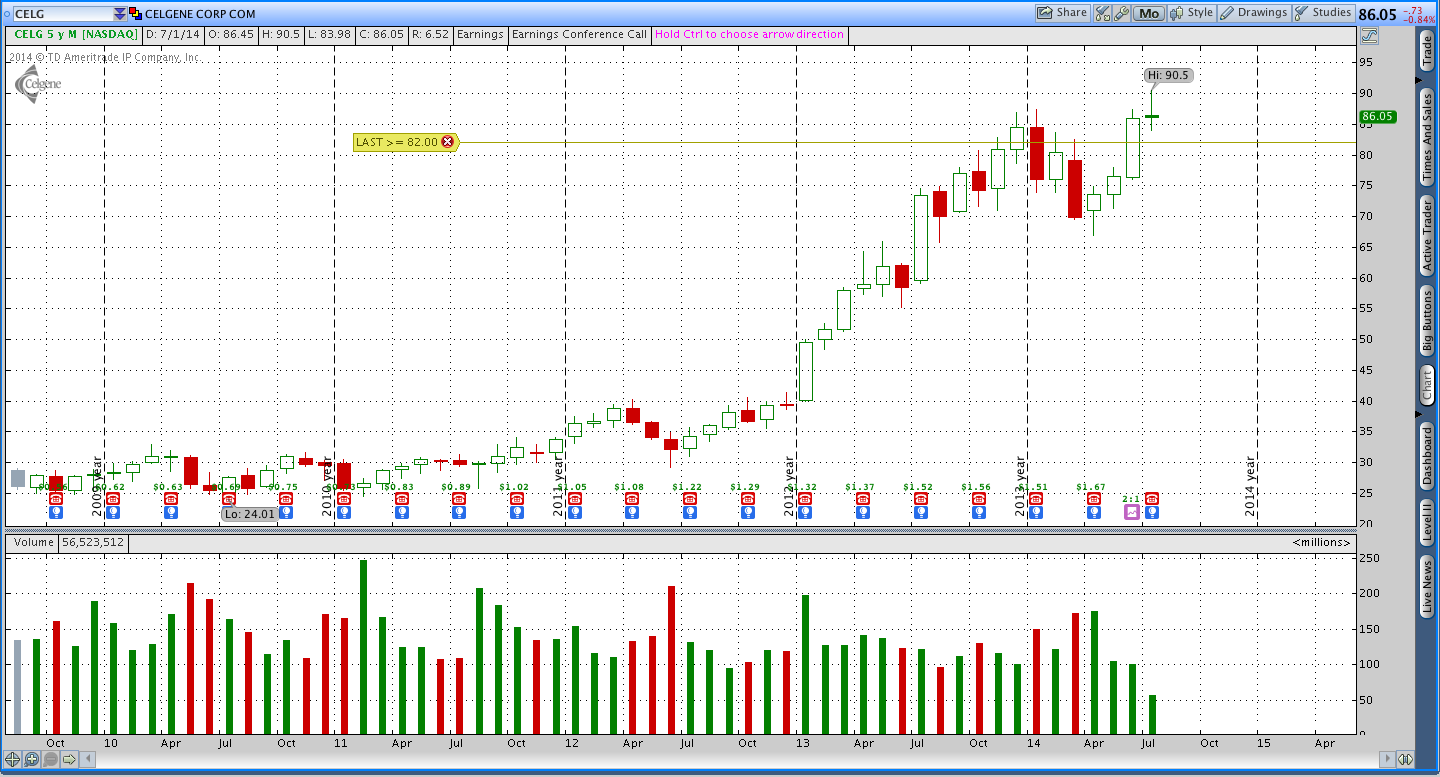The height and width of the screenshot is (777, 1440).
Task: Click the 56,523,512 volume value
Action: point(93,542)
